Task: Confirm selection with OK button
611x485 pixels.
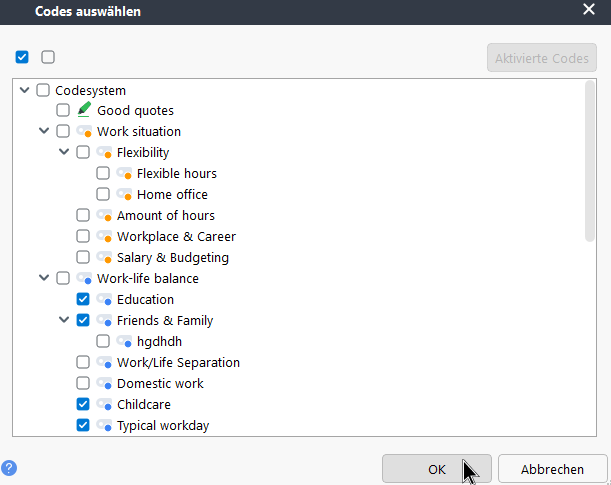Action: point(436,469)
